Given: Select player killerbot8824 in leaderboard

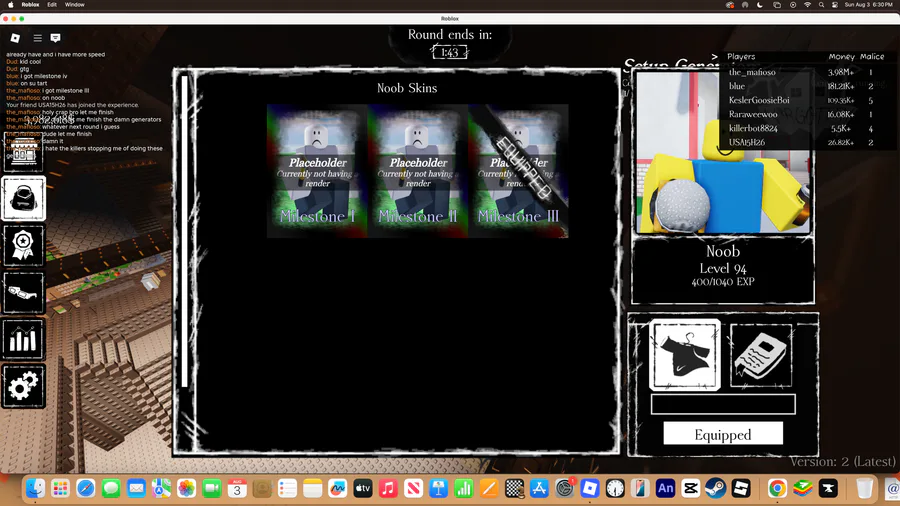Looking at the screenshot, I should (753, 128).
